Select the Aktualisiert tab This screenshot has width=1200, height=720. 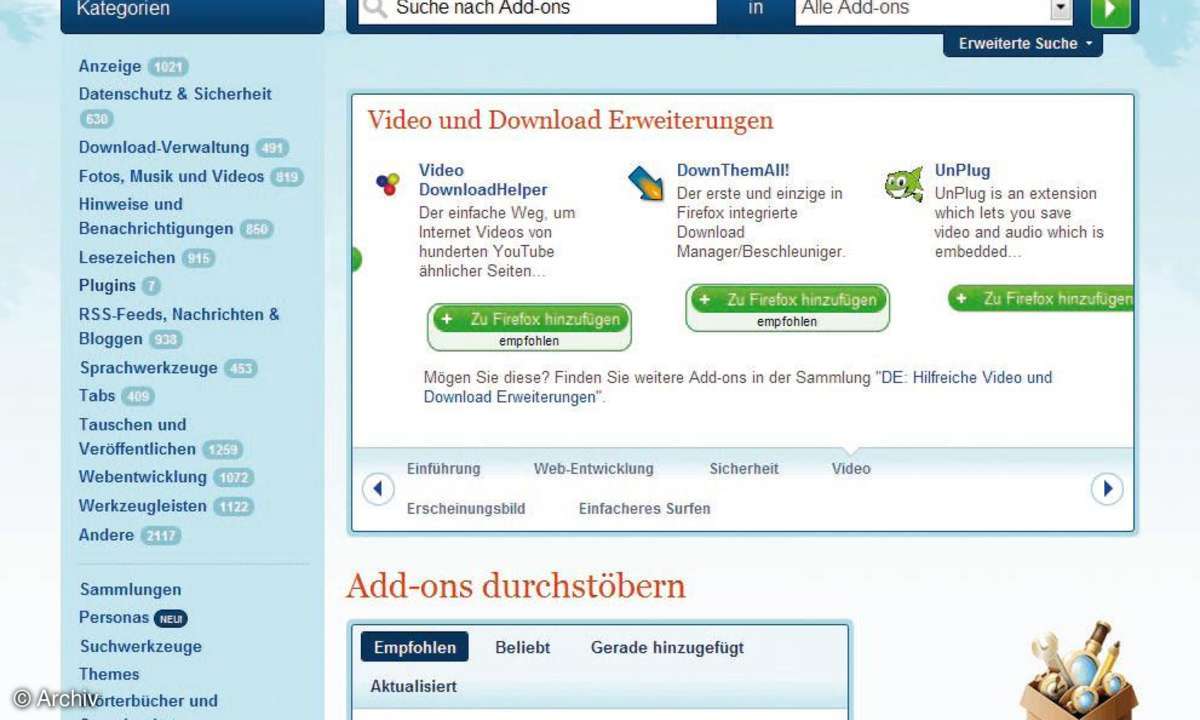click(x=414, y=687)
